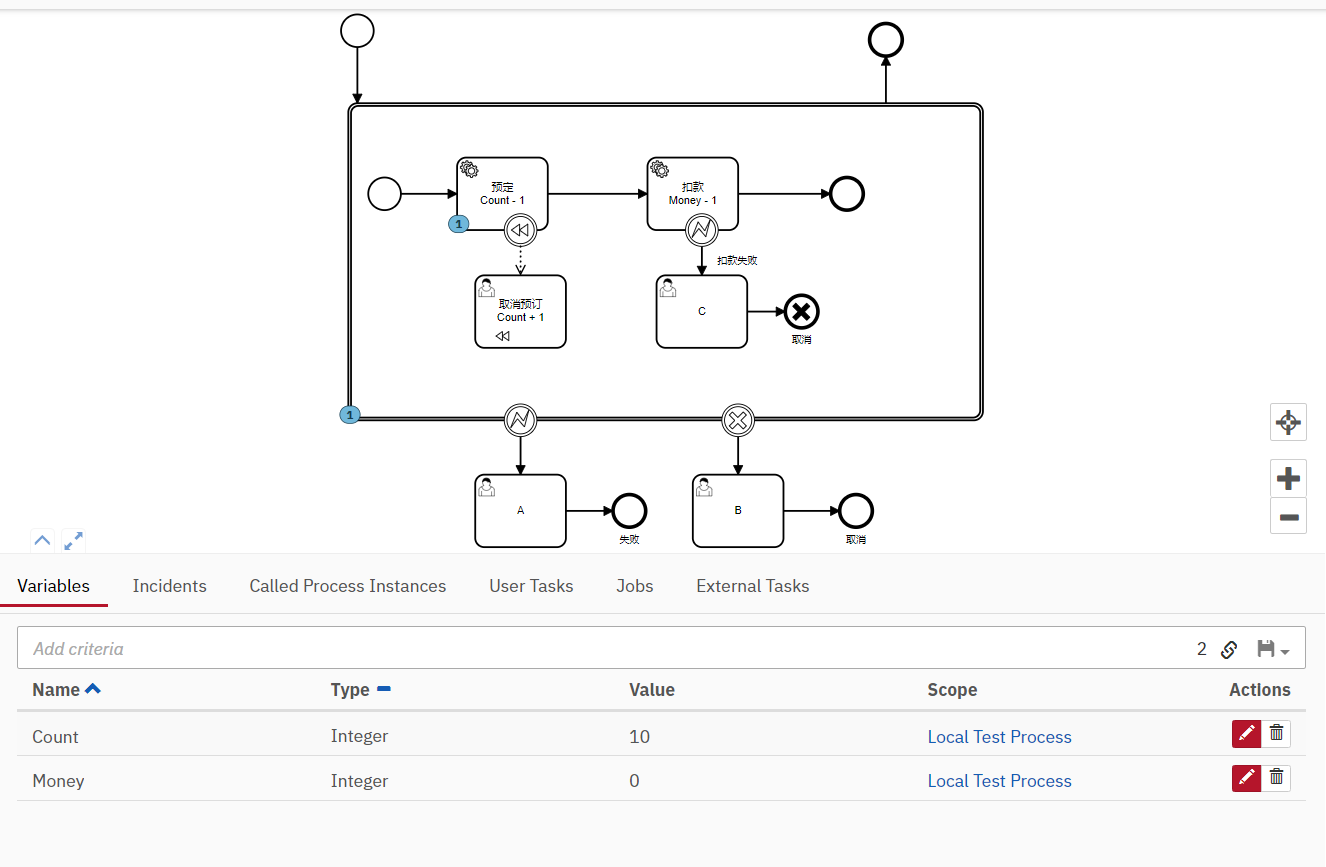Viewport: 1326px width, 867px height.
Task: Delete the Count variable with trash icon
Action: click(1276, 733)
